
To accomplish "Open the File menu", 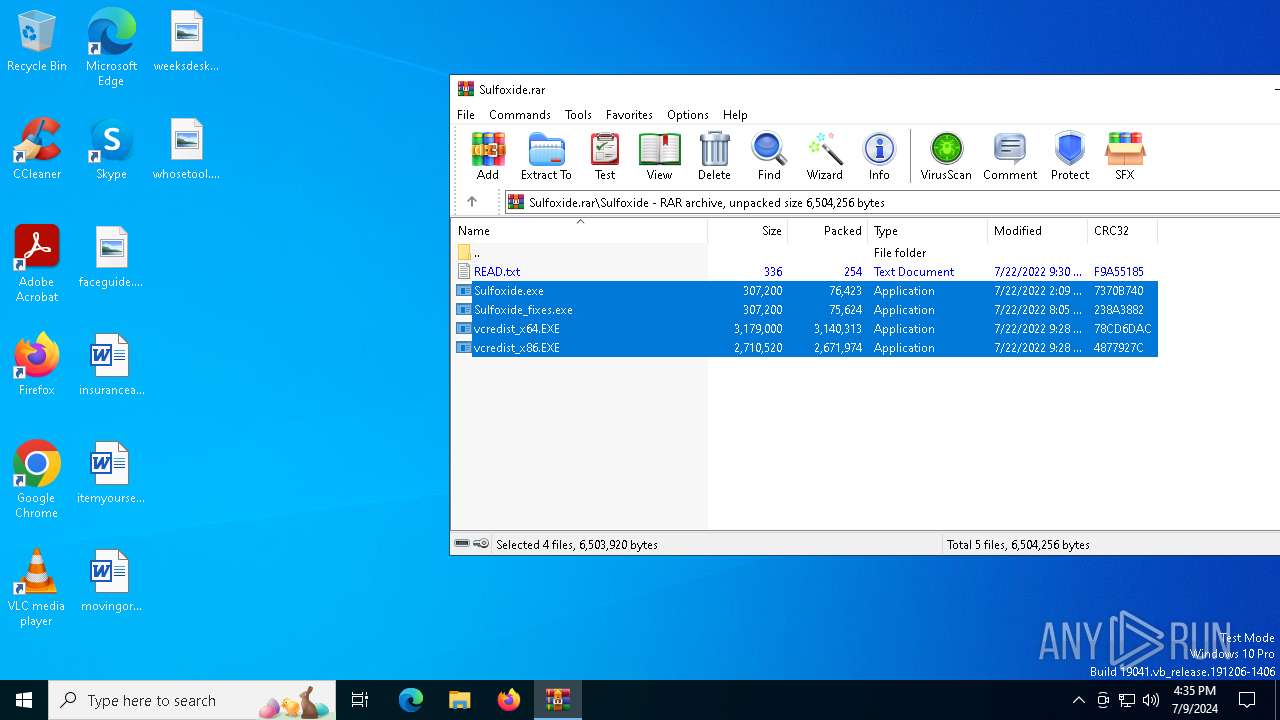I will pos(466,115).
